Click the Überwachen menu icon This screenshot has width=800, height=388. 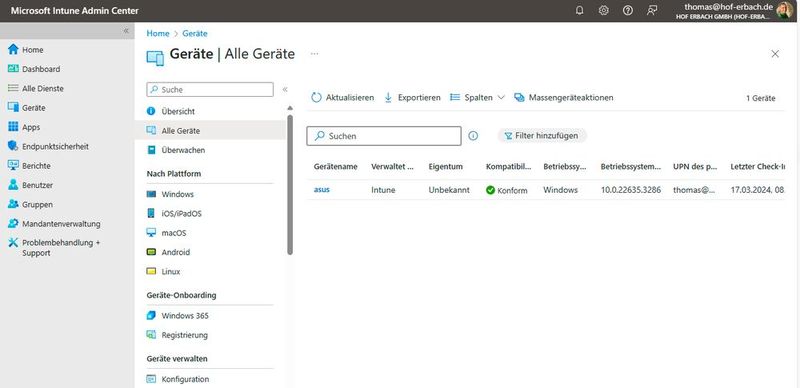151,150
